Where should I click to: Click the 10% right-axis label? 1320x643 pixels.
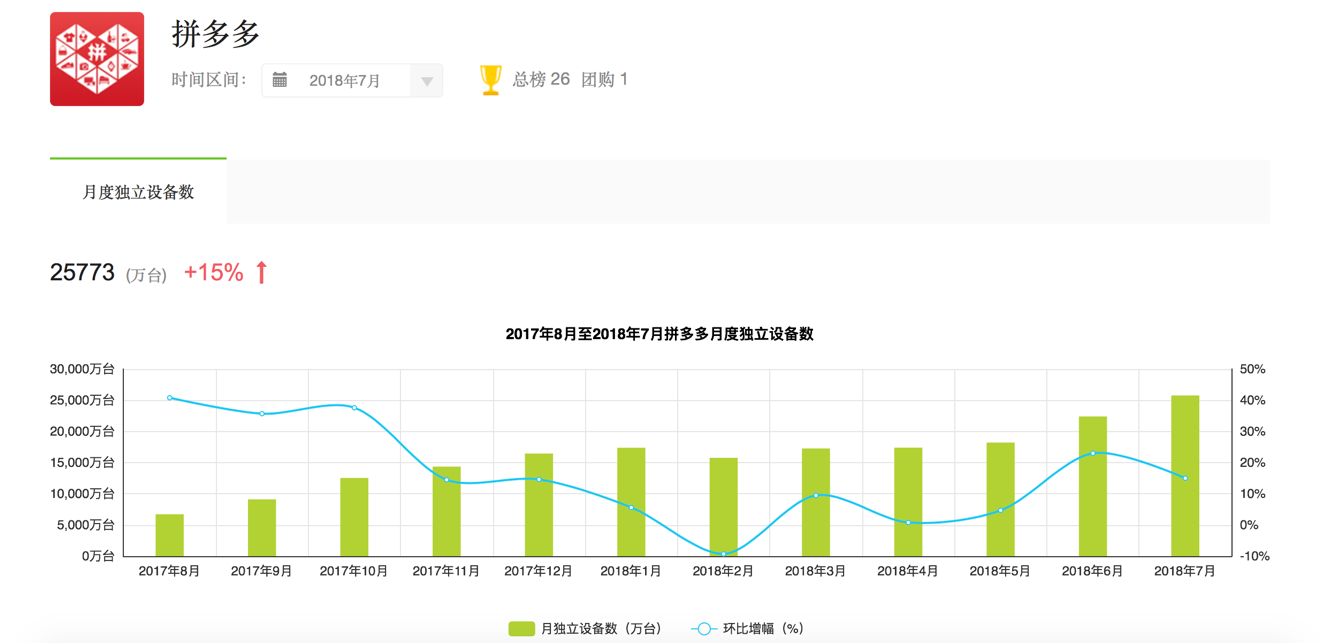(x=1253, y=494)
